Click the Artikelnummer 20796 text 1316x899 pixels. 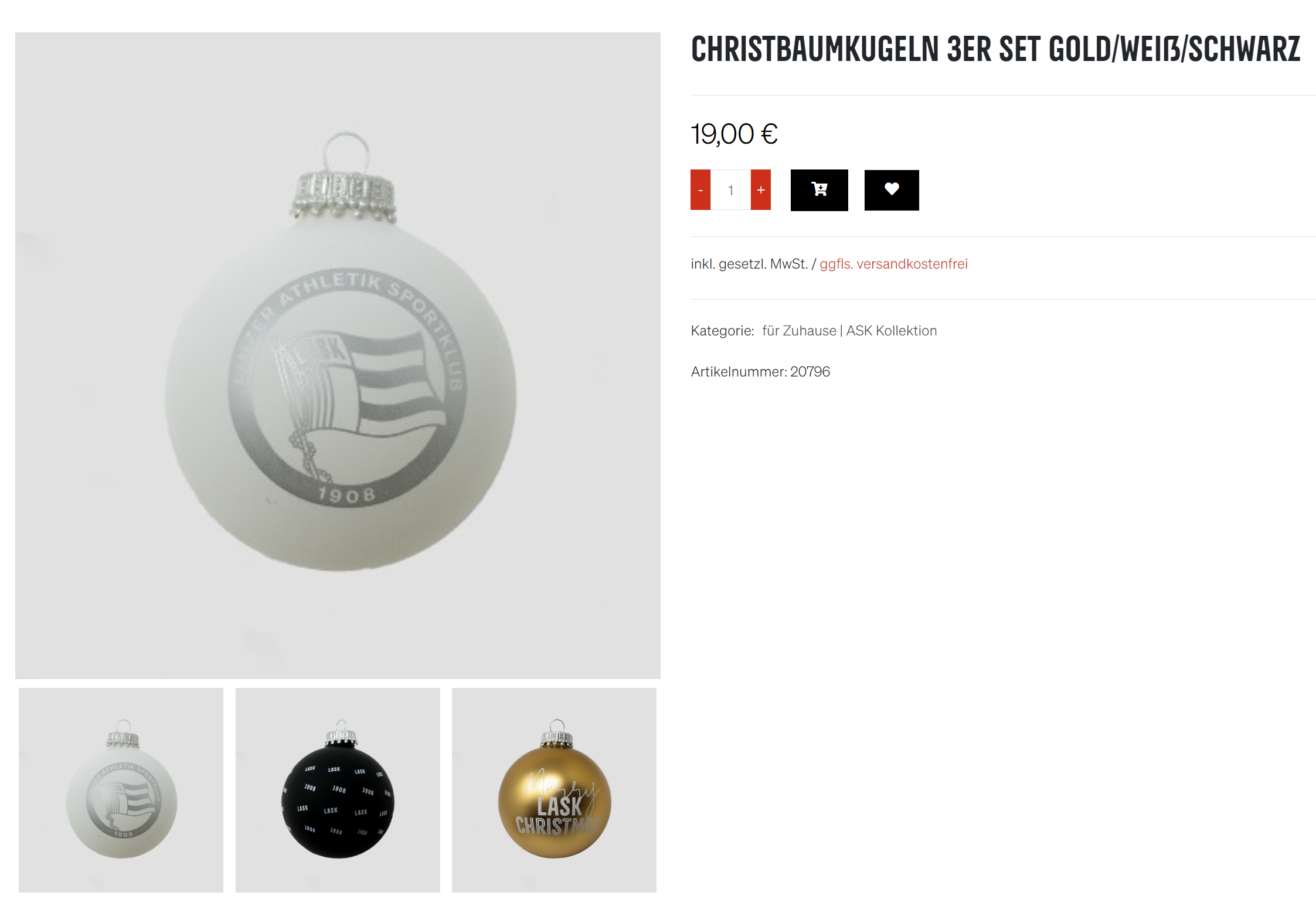coord(760,372)
